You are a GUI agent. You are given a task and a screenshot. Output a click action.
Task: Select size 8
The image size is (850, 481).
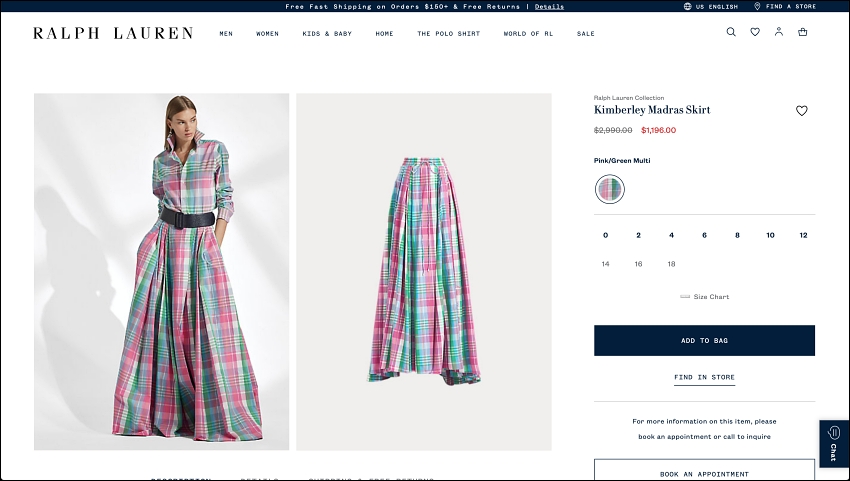pos(737,235)
